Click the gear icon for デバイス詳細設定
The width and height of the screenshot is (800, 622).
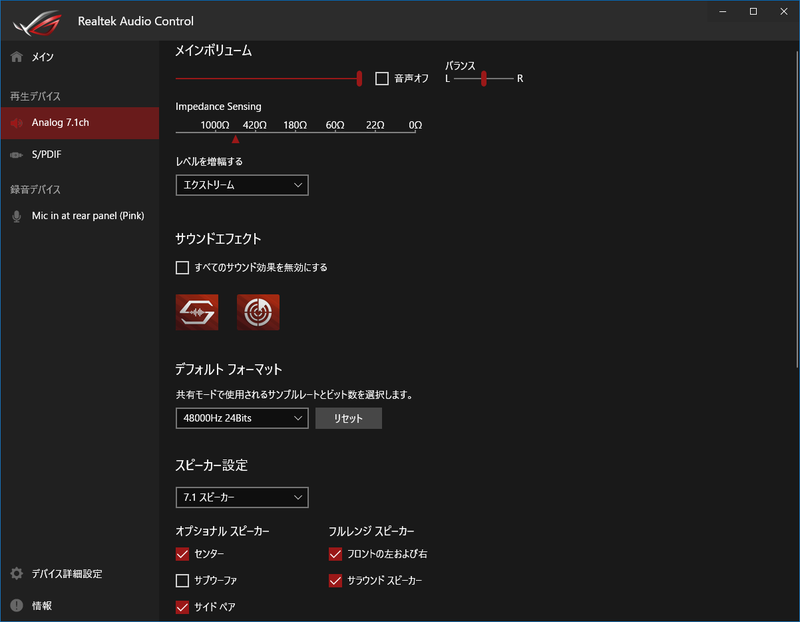pyautogui.click(x=16, y=574)
